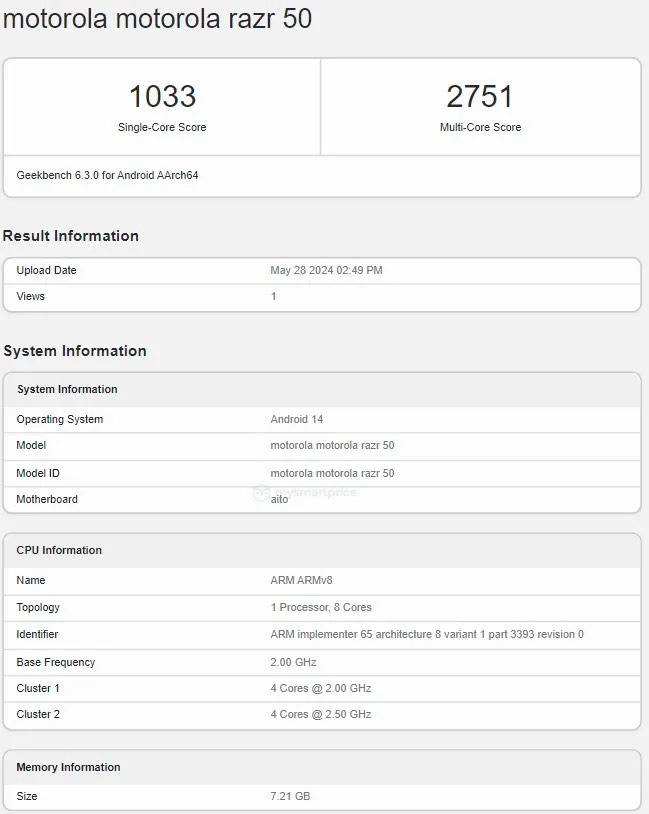
Task: Click the page title motorola razr 50
Action: click(157, 19)
